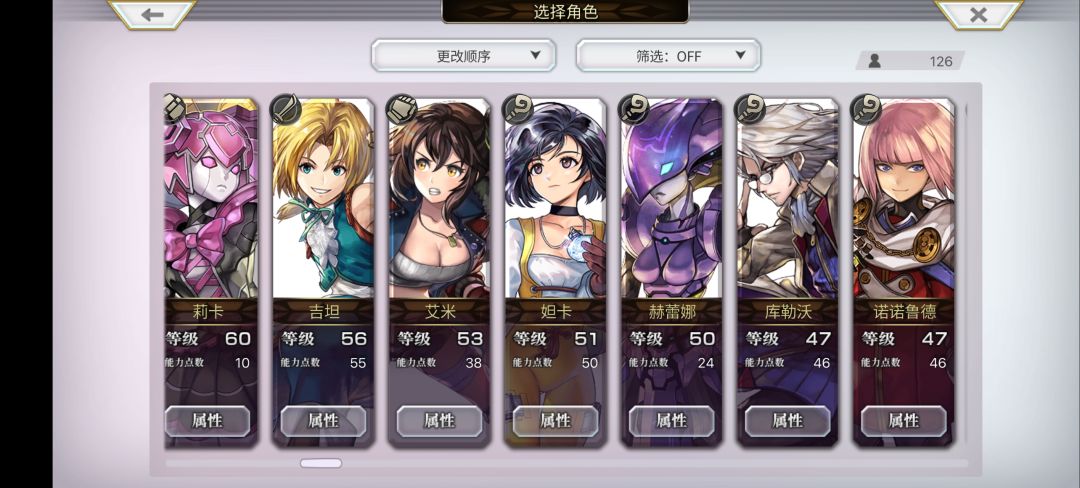Click the weapon type icon on 妲卡's card
Image resolution: width=1080 pixels, height=488 pixels.
[517, 109]
